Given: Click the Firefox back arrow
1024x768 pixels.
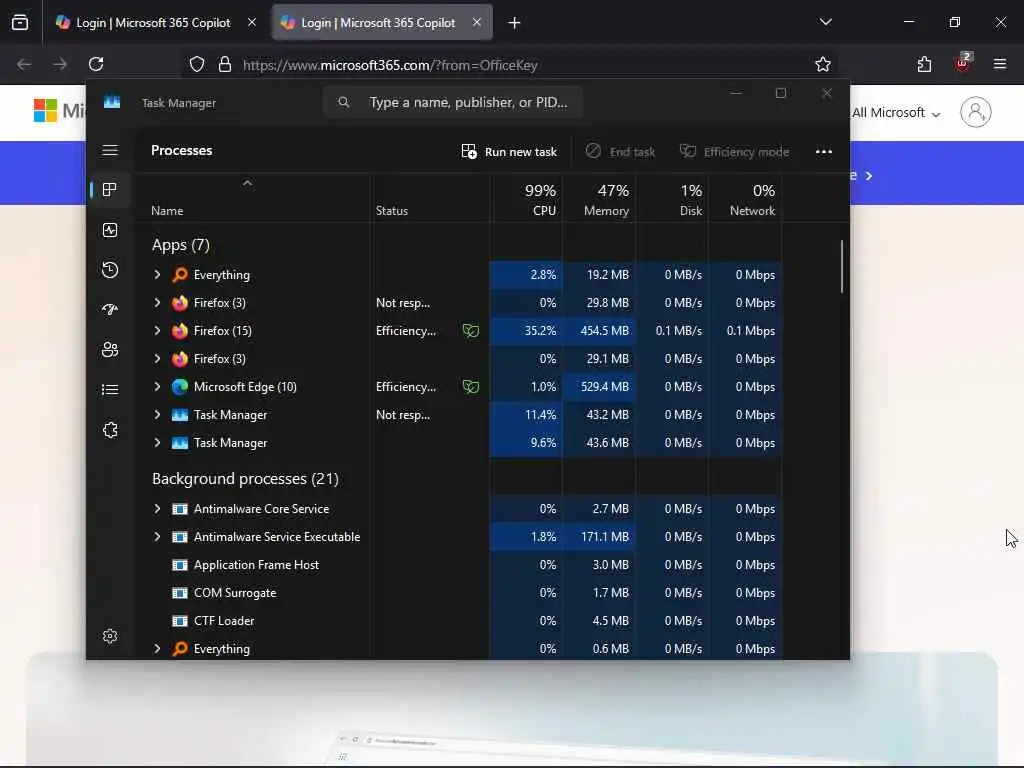Looking at the screenshot, I should [x=24, y=64].
